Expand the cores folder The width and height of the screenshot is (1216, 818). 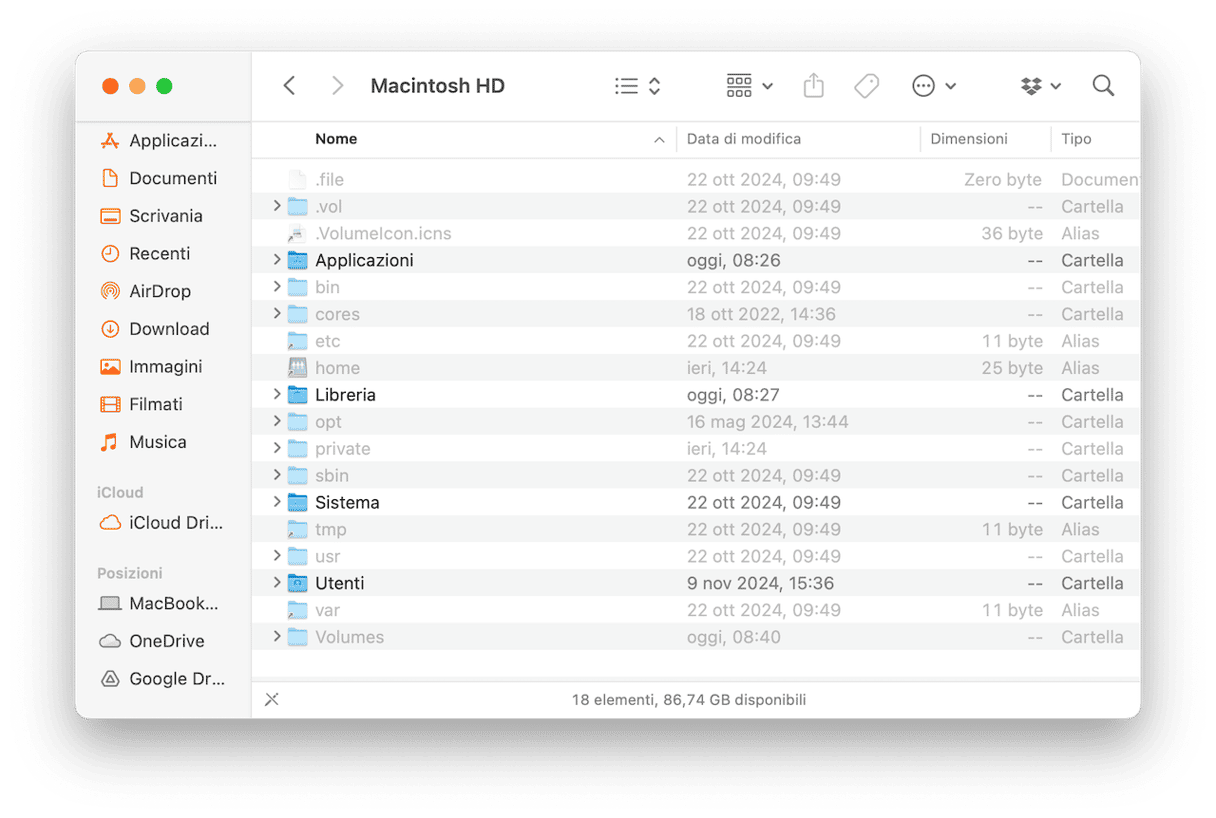pos(277,314)
